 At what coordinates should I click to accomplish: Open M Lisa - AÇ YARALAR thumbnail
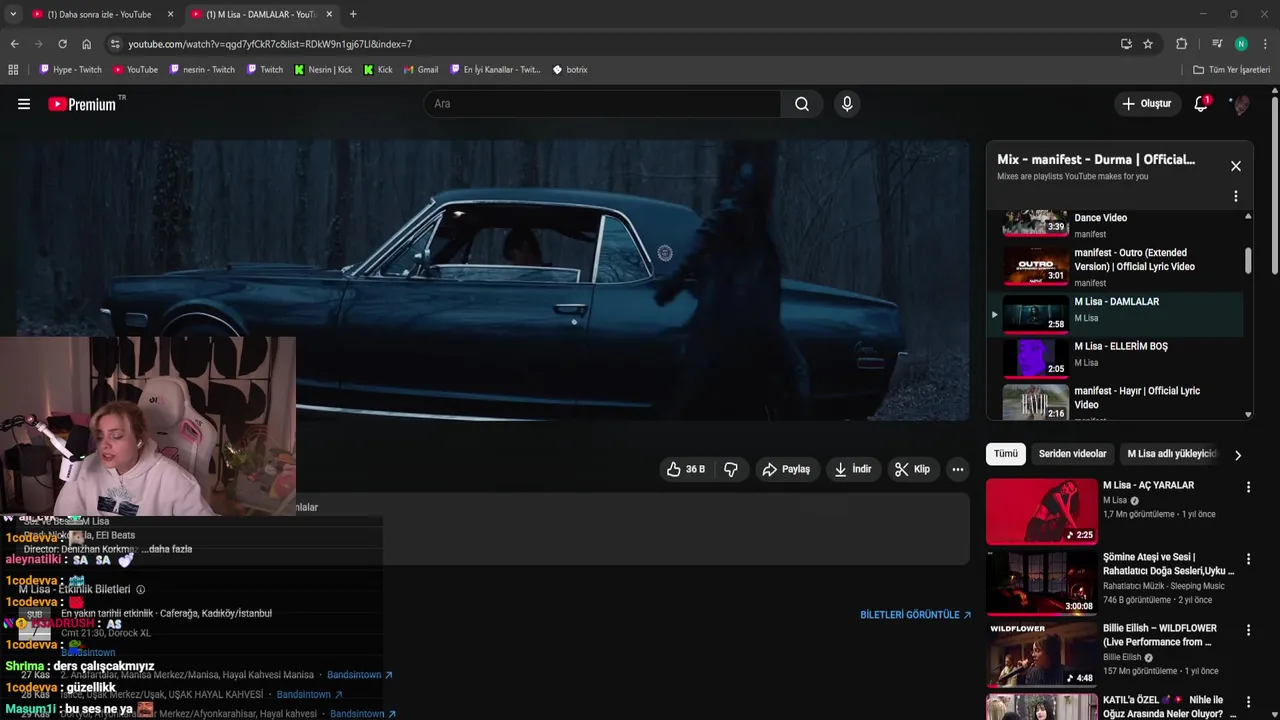click(1041, 511)
